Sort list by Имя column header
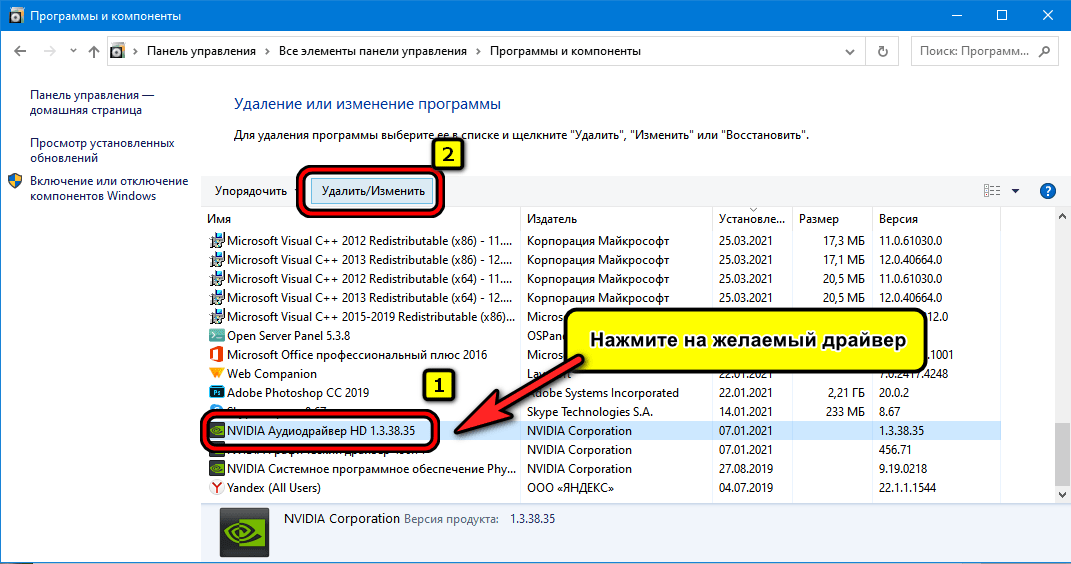This screenshot has width=1071, height=564. point(219,219)
